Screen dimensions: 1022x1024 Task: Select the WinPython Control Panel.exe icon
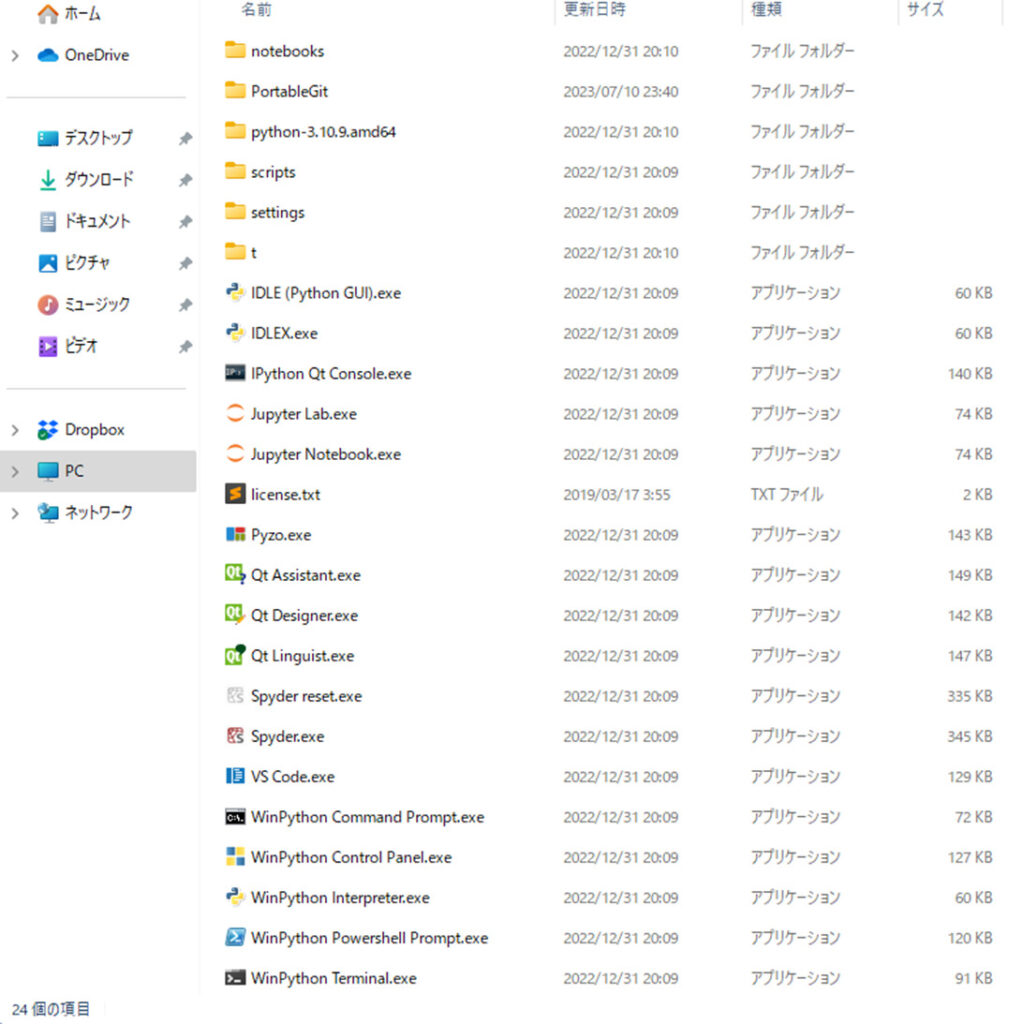[x=235, y=857]
